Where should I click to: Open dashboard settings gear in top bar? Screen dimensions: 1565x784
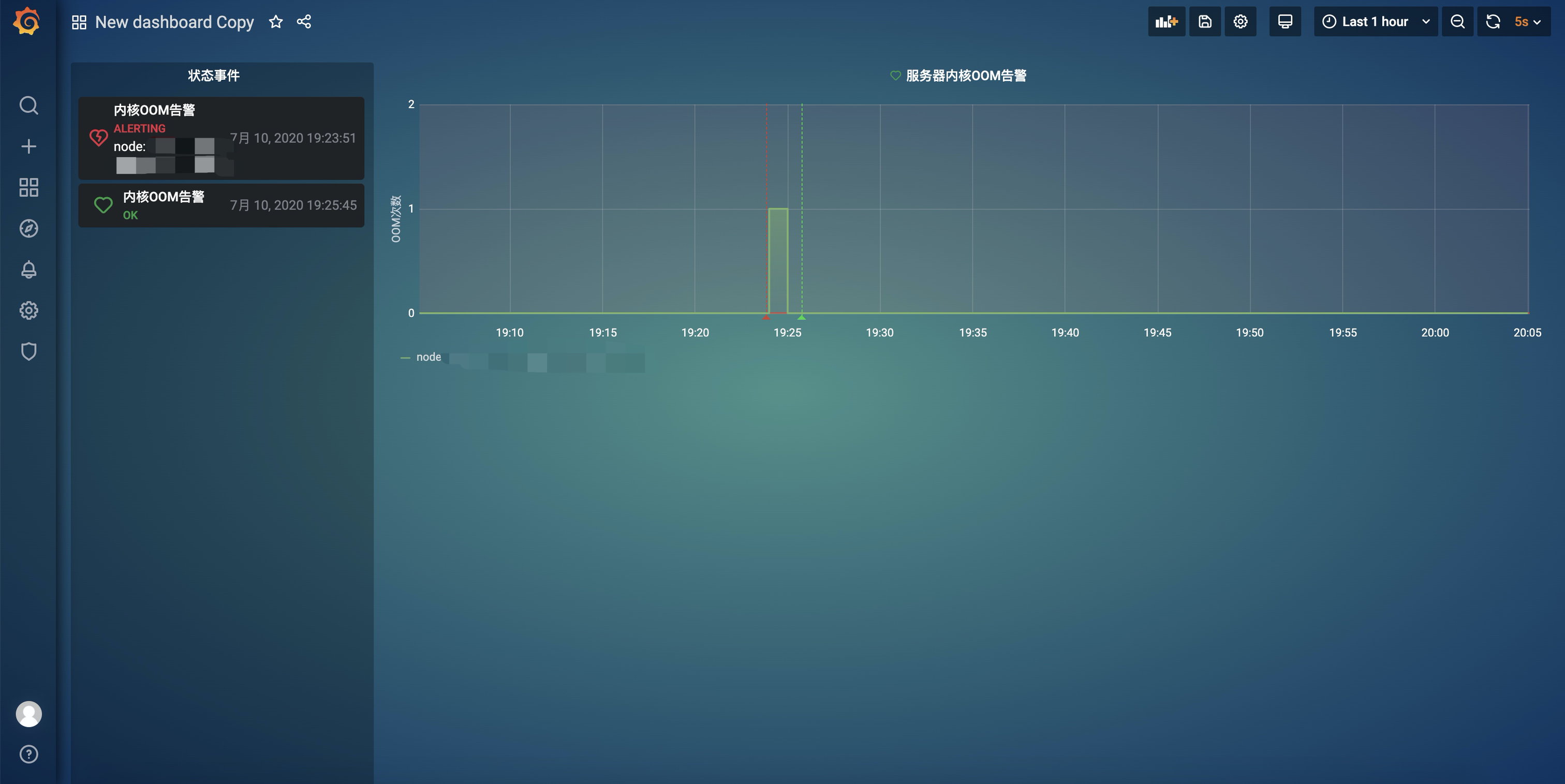point(1240,22)
